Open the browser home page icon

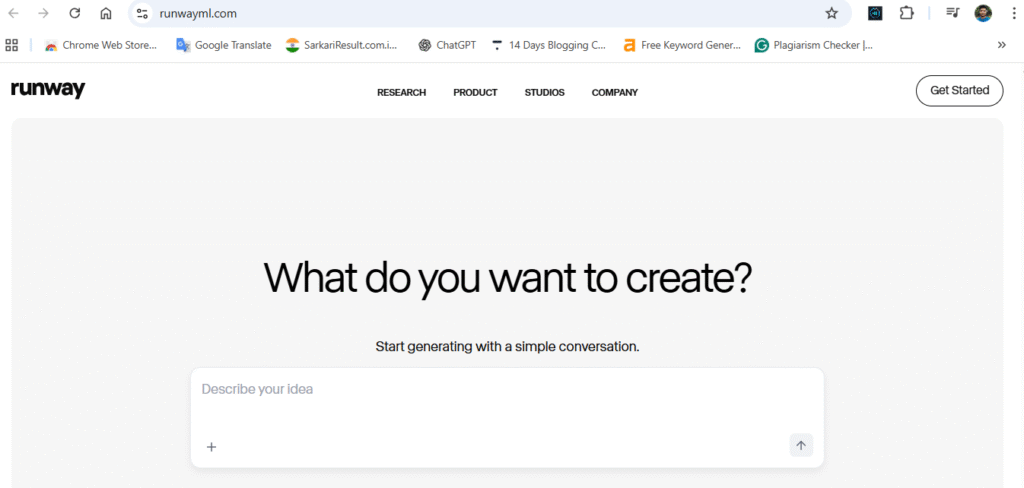pyautogui.click(x=106, y=13)
